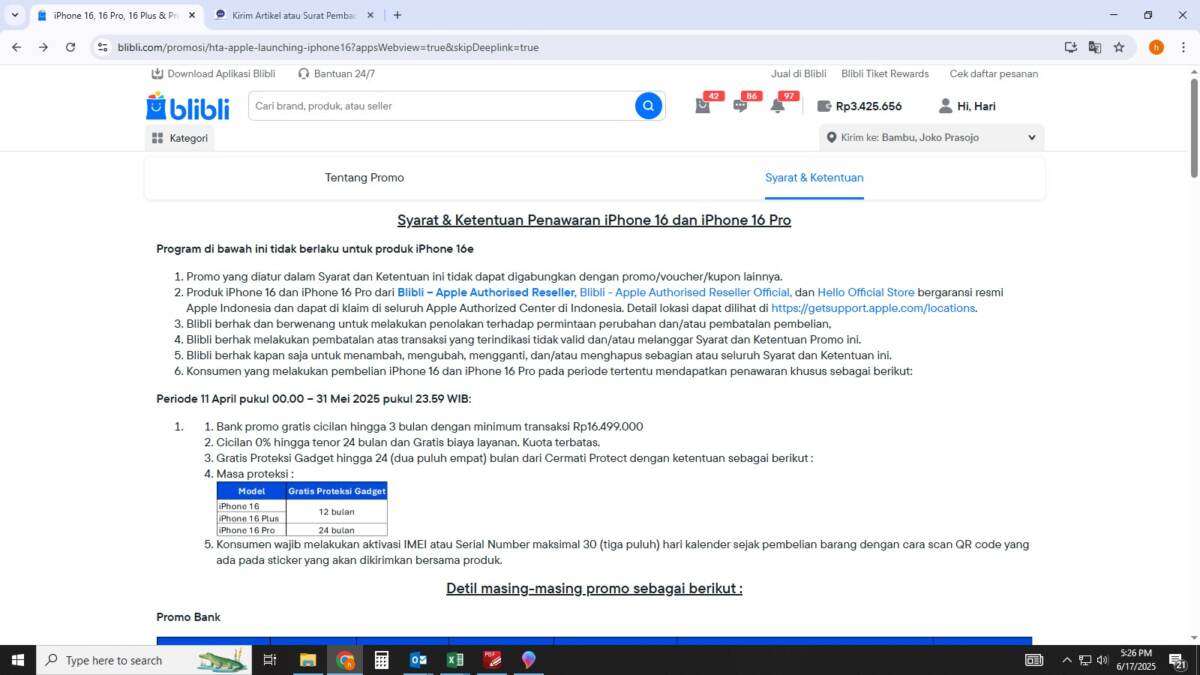Close the Kirim Artikel tab

370,15
